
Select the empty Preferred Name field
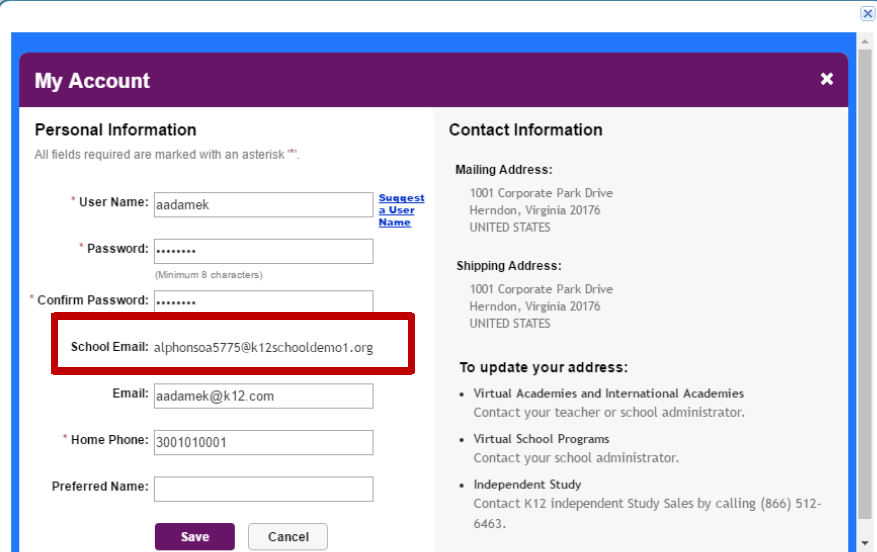pos(263,489)
